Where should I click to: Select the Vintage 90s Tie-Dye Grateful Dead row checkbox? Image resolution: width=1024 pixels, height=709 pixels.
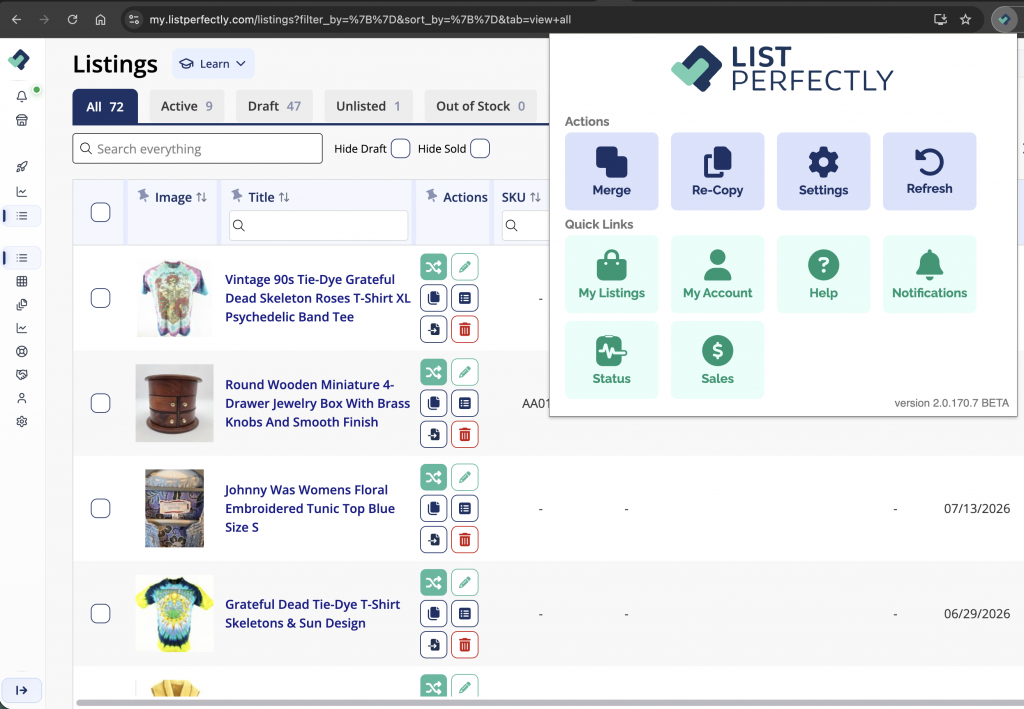(x=101, y=298)
